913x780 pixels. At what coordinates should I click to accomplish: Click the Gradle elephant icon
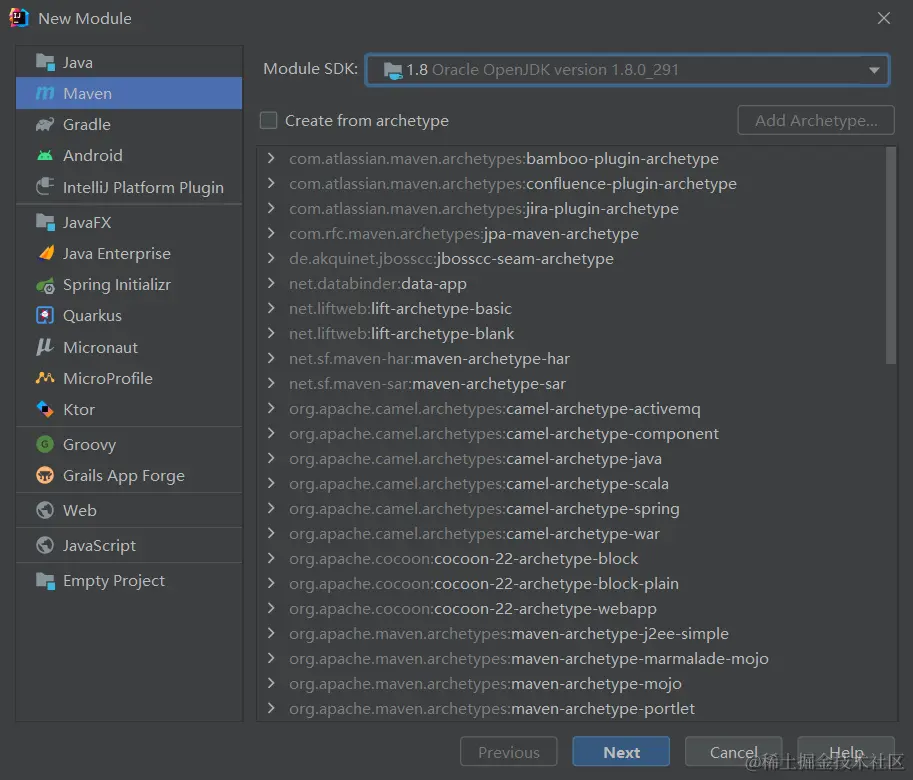click(45, 125)
